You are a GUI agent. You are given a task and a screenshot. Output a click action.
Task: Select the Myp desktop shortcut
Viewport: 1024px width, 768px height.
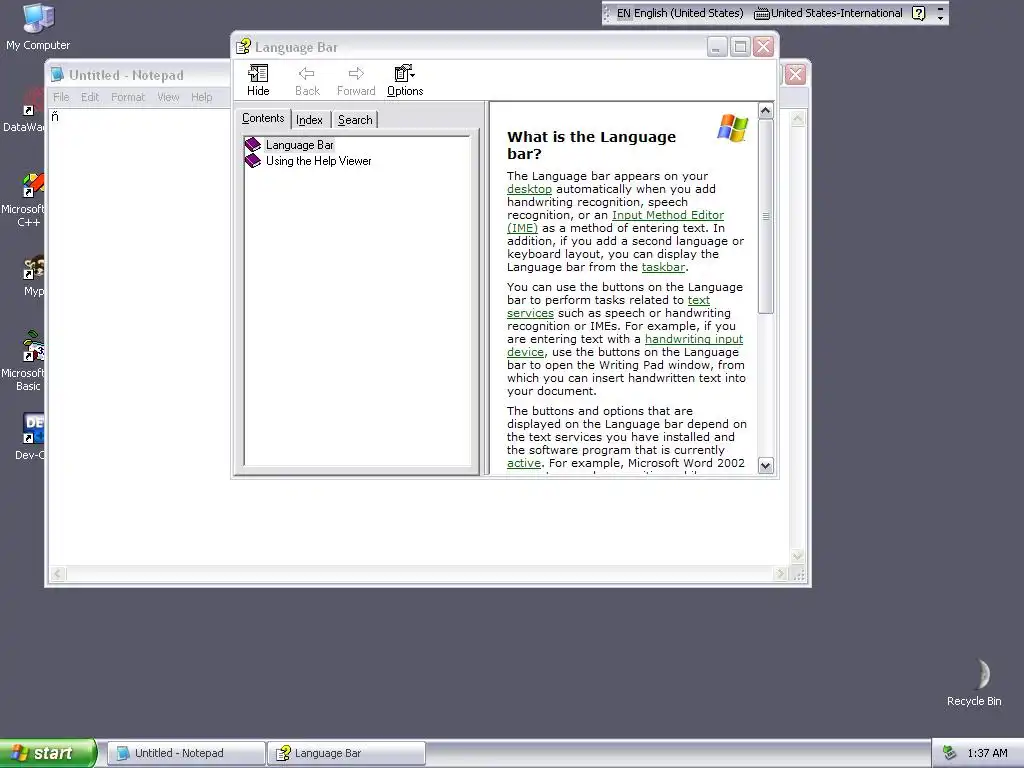click(x=33, y=276)
